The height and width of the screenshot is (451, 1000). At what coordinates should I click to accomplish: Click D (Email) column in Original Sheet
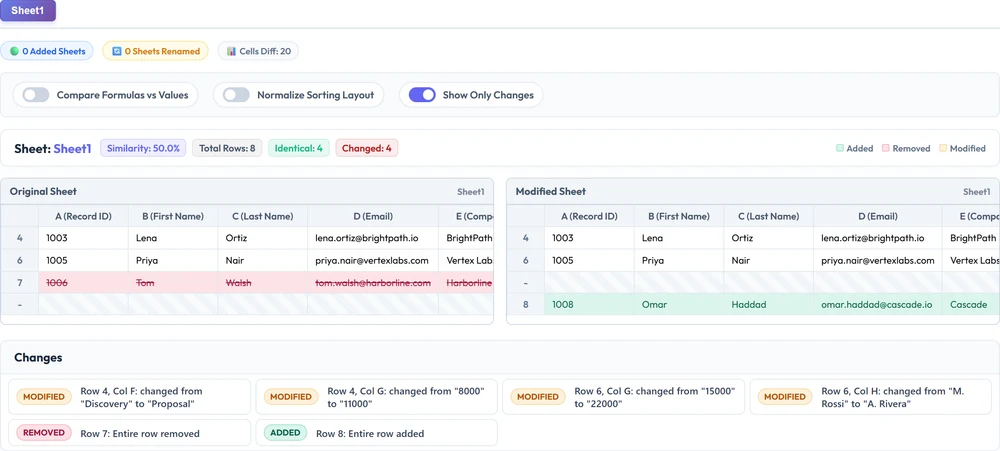[373, 216]
